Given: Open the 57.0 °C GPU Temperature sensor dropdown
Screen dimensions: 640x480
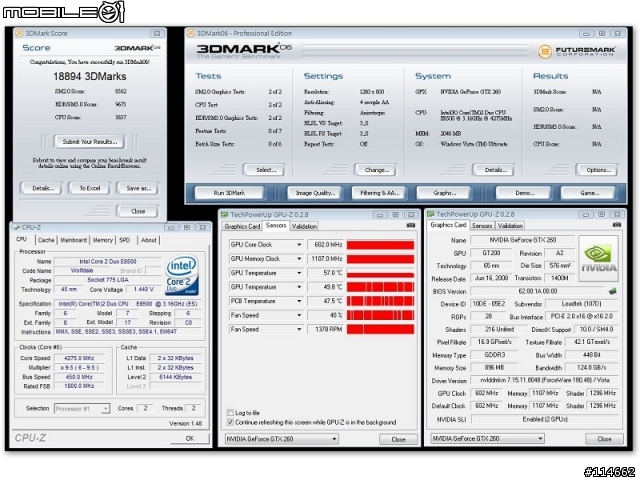Looking at the screenshot, I should click(x=299, y=273).
